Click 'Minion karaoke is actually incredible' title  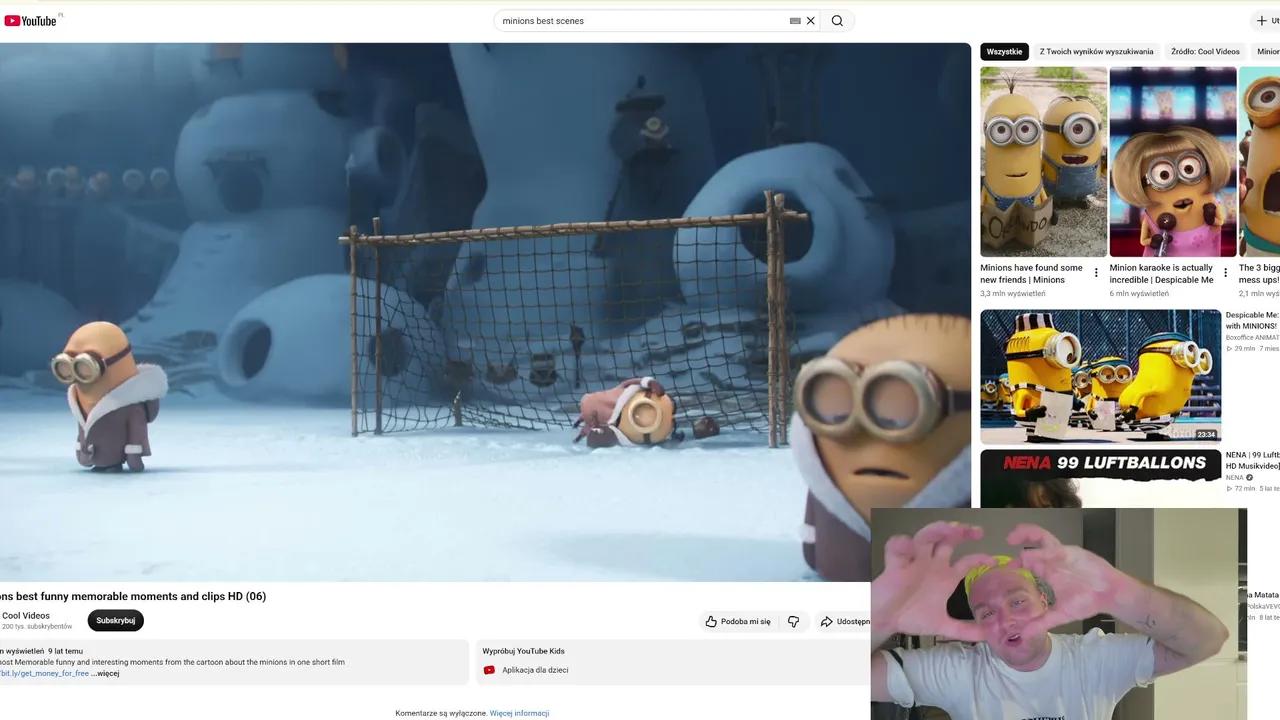pyautogui.click(x=1161, y=274)
